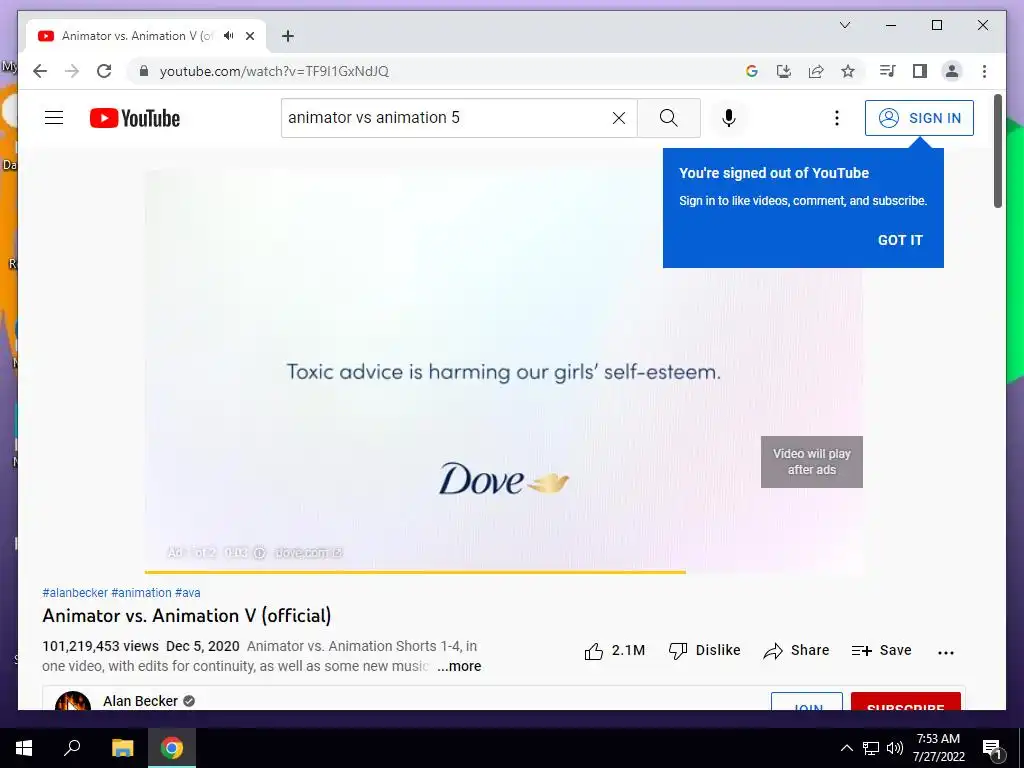The width and height of the screenshot is (1024, 768).
Task: Open the Alan Becker channel name
Action: point(140,701)
